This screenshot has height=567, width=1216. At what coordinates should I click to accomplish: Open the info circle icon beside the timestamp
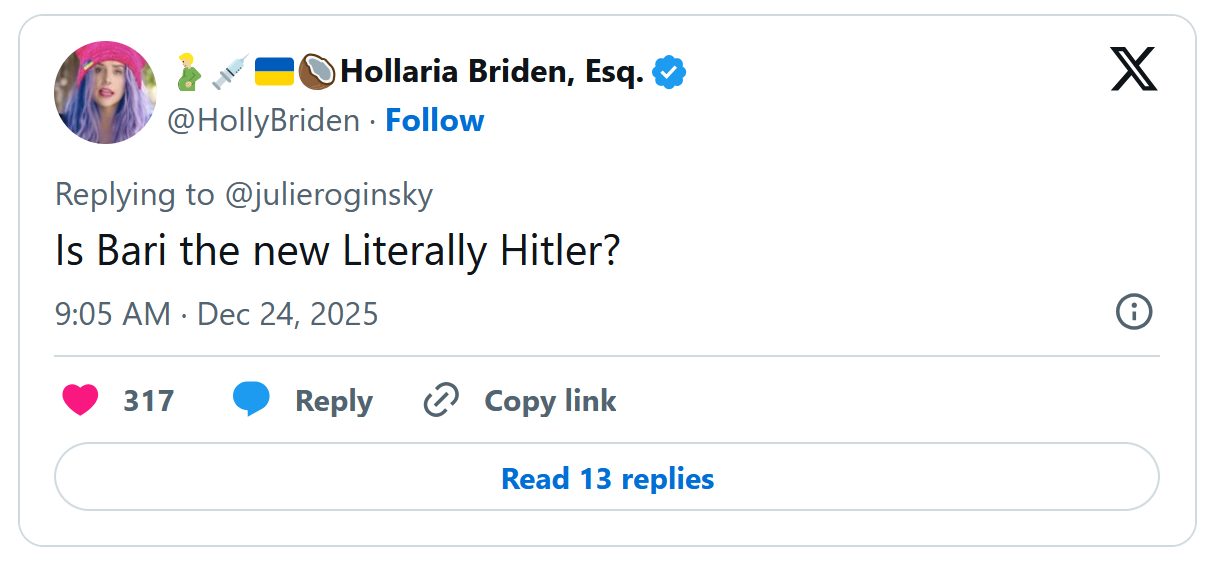coord(1133,312)
